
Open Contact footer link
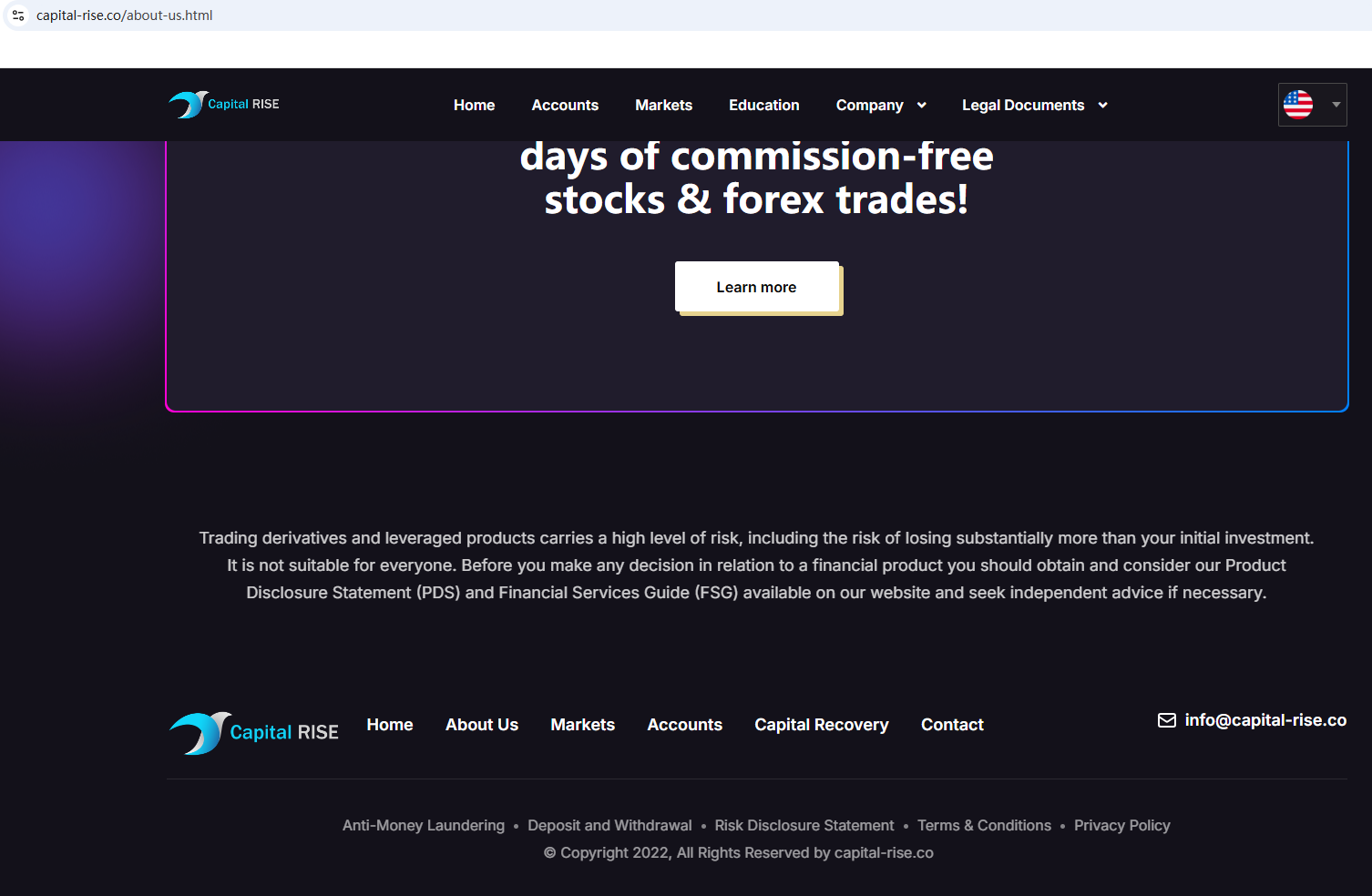[952, 725]
